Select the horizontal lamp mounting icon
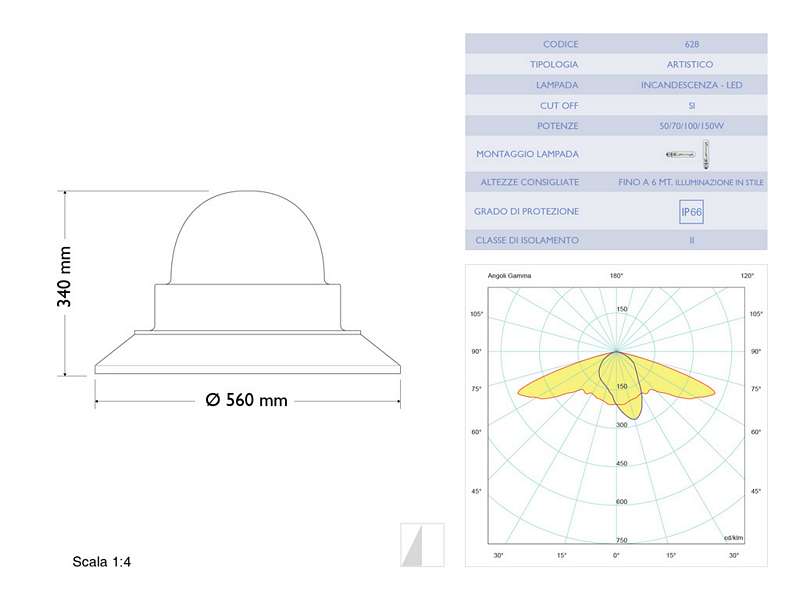Screen dimensions: 800x600 coord(680,152)
